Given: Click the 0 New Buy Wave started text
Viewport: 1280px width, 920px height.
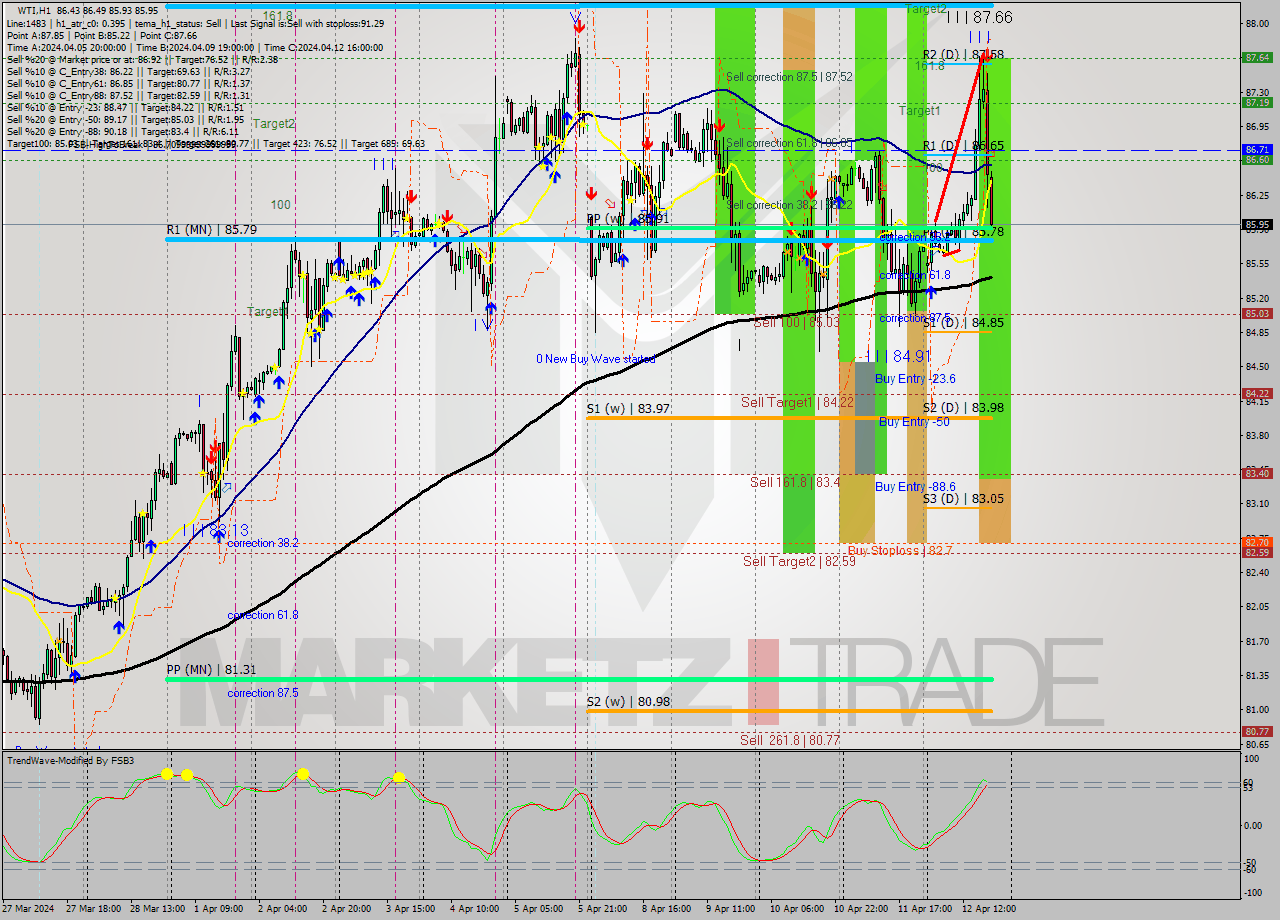Looking at the screenshot, I should click(x=596, y=359).
